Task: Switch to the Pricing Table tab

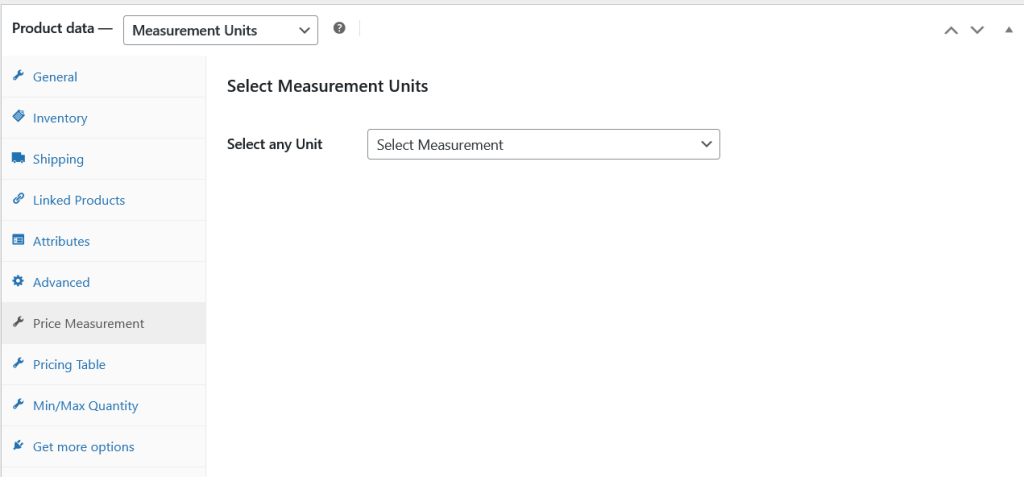Action: point(69,365)
